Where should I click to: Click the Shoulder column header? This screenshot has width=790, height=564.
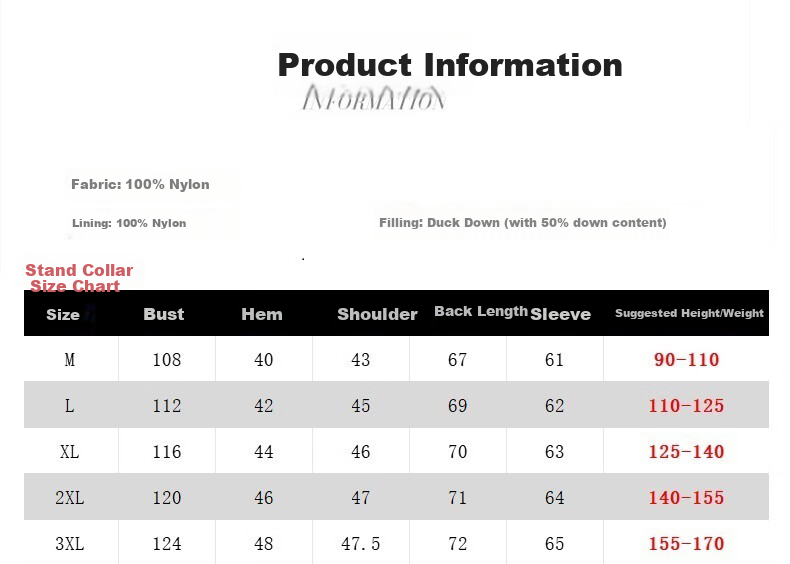click(x=377, y=315)
